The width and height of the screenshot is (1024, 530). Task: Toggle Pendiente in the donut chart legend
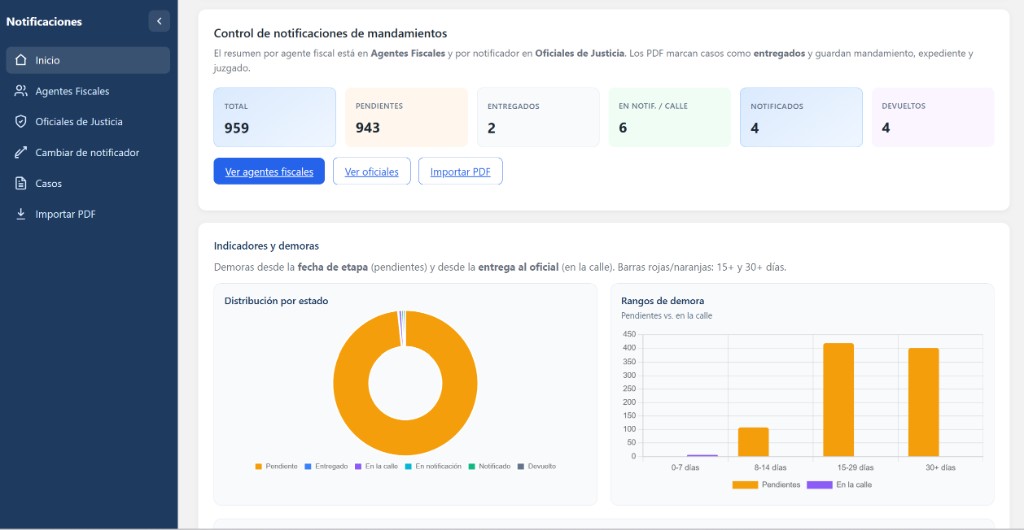(276, 466)
